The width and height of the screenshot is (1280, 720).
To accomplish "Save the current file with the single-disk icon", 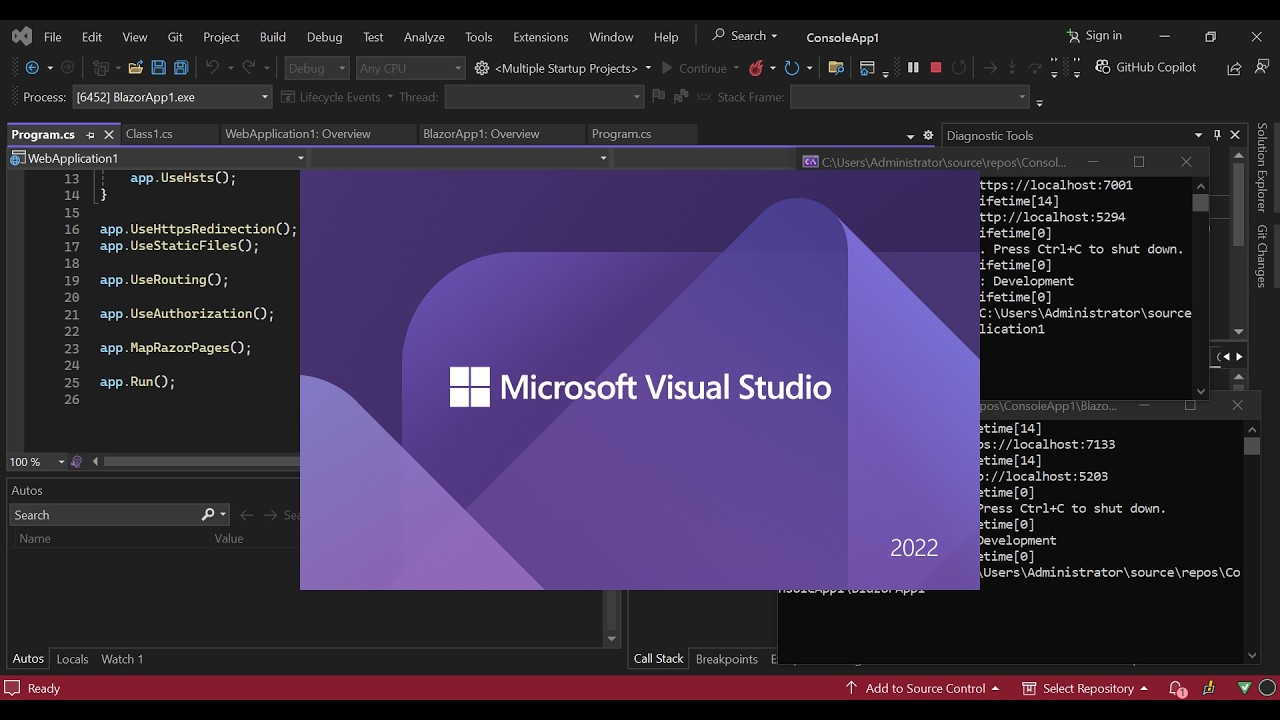I will (x=158, y=68).
